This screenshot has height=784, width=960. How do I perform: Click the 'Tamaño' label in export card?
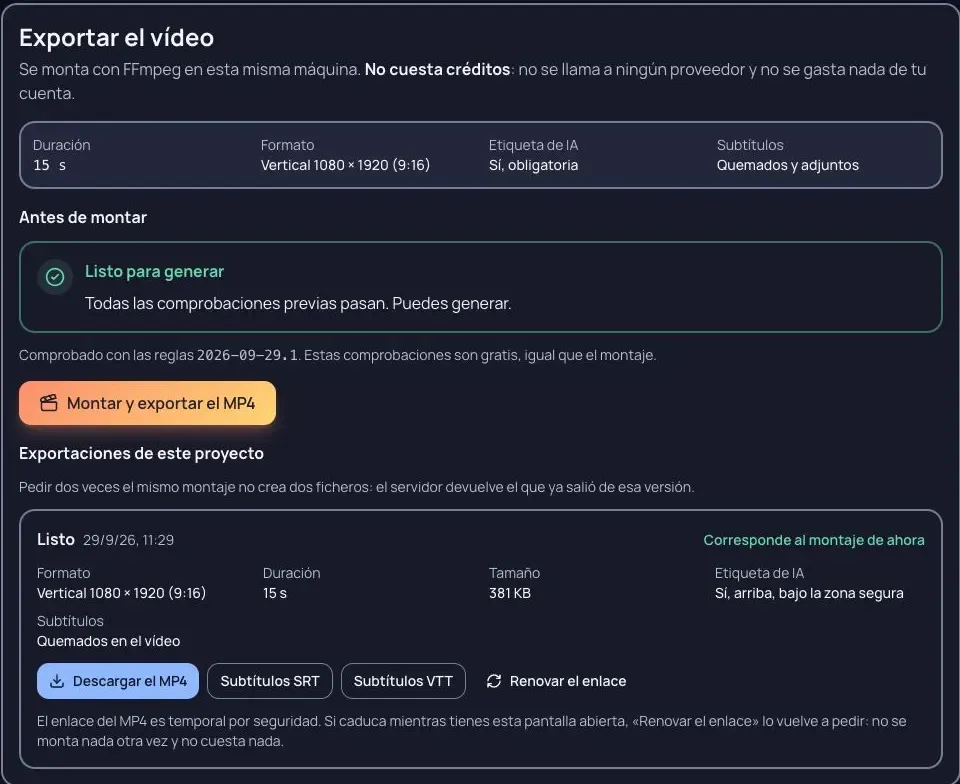[x=514, y=573]
